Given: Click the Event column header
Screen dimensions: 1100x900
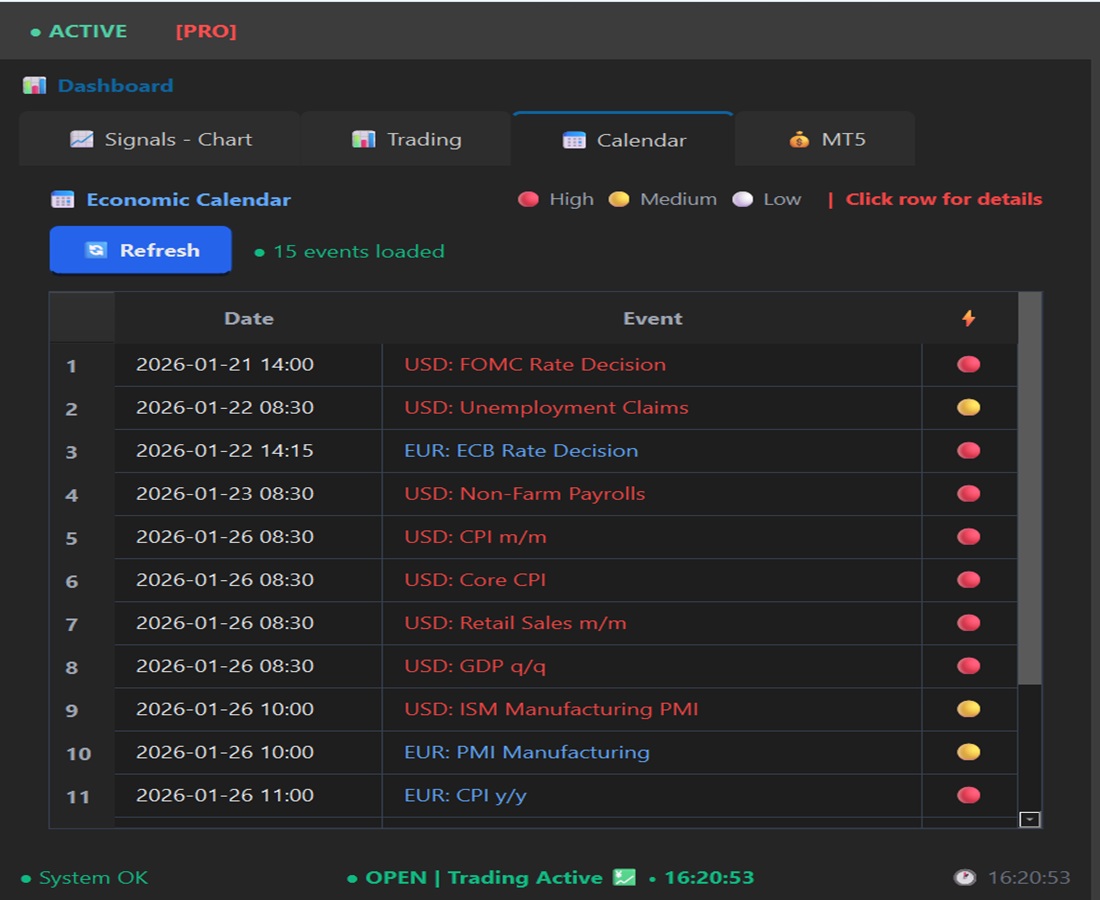Looking at the screenshot, I should click(x=652, y=319).
